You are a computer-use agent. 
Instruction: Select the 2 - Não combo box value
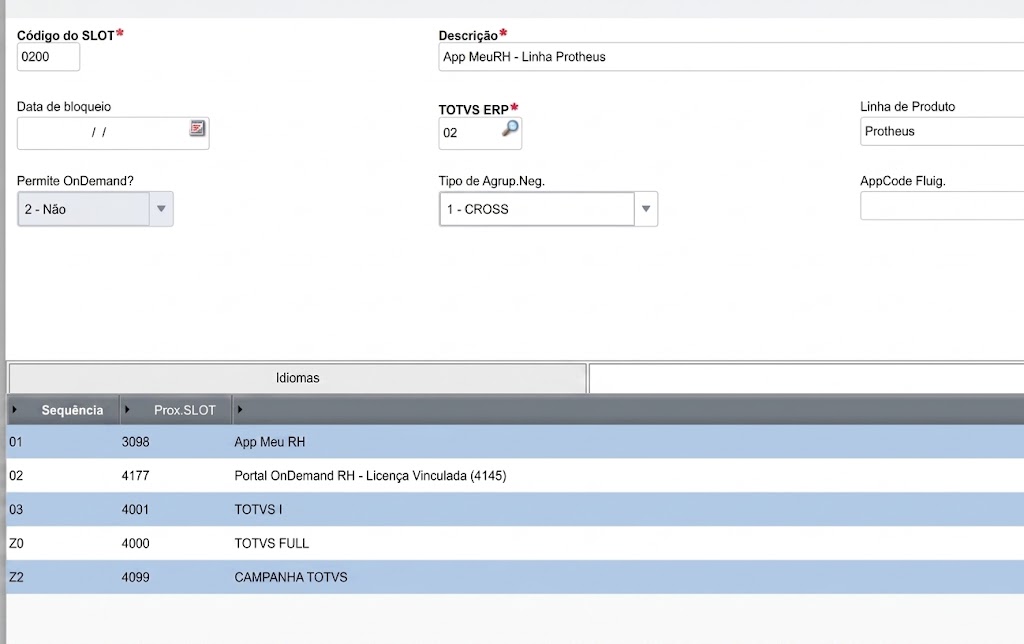coord(84,209)
